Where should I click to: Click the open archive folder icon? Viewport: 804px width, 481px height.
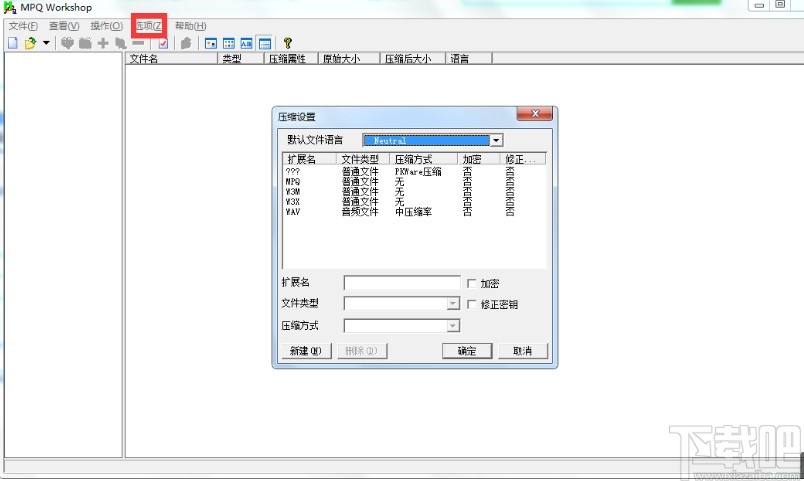pyautogui.click(x=30, y=43)
